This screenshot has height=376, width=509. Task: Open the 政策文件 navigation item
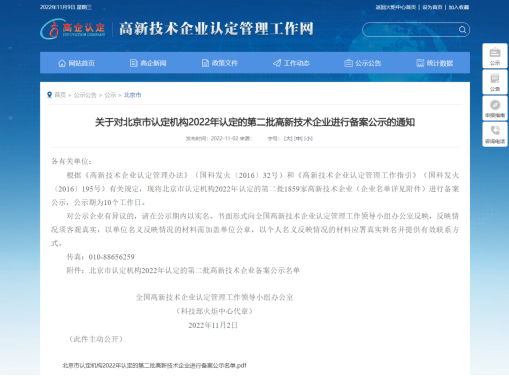(x=220, y=63)
